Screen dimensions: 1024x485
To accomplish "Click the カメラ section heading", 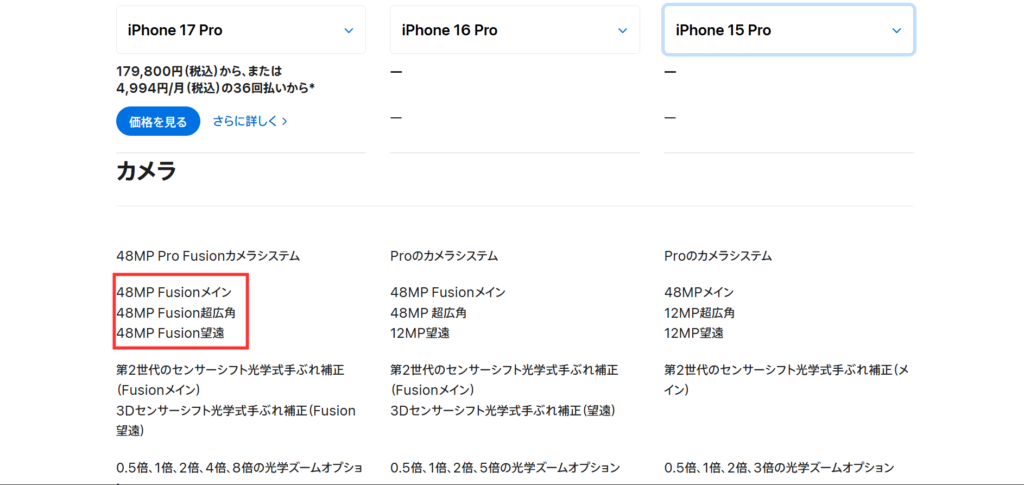I will tap(147, 171).
